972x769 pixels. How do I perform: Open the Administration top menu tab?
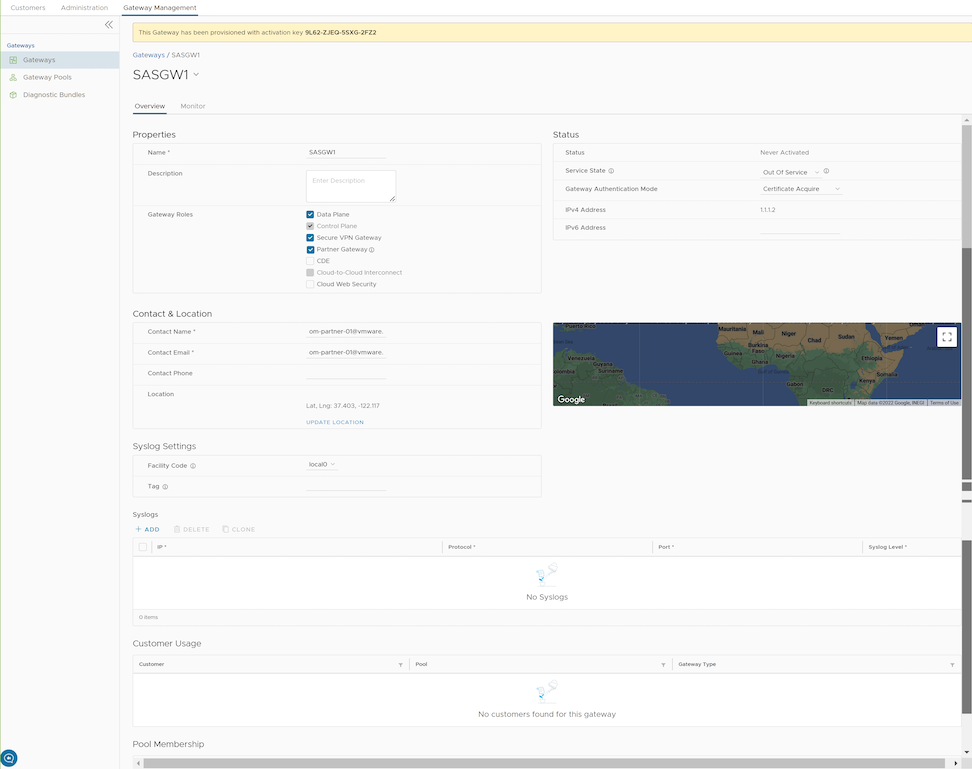coord(84,8)
